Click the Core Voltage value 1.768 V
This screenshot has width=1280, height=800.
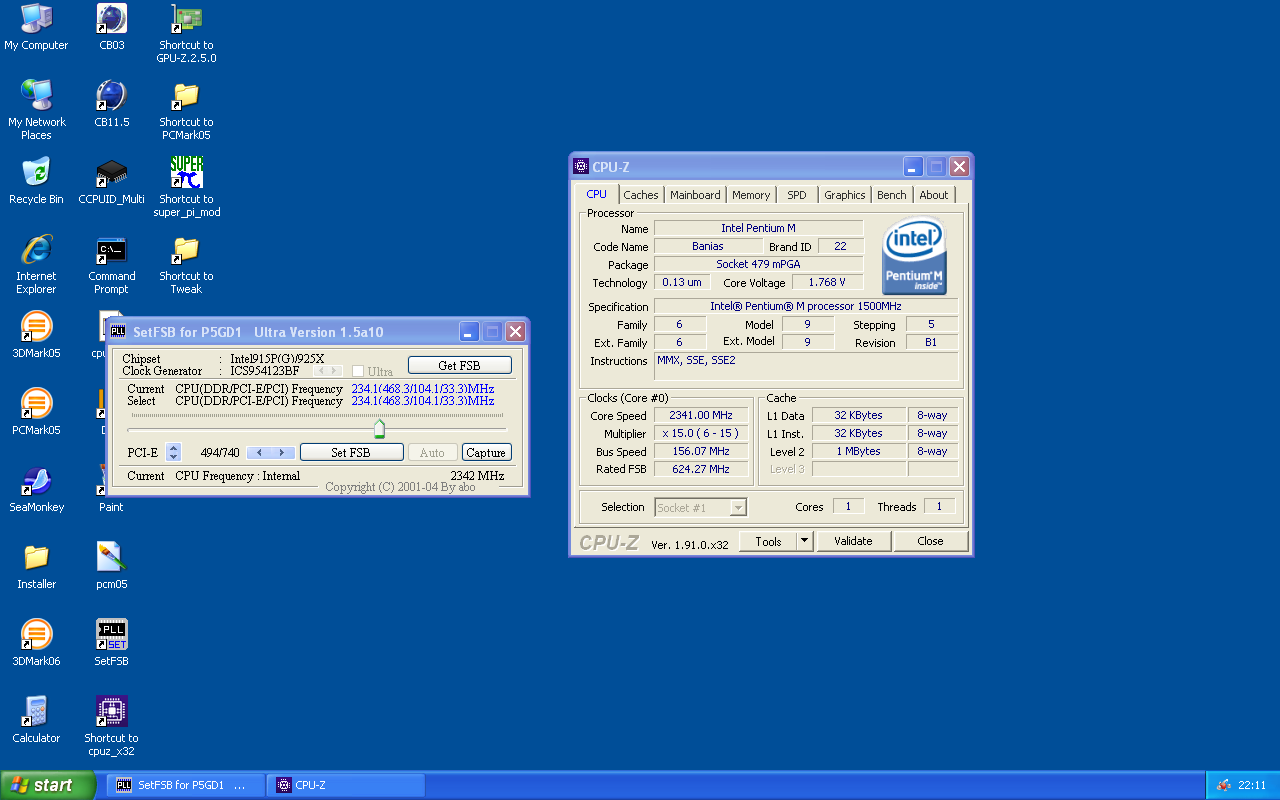[x=827, y=282]
